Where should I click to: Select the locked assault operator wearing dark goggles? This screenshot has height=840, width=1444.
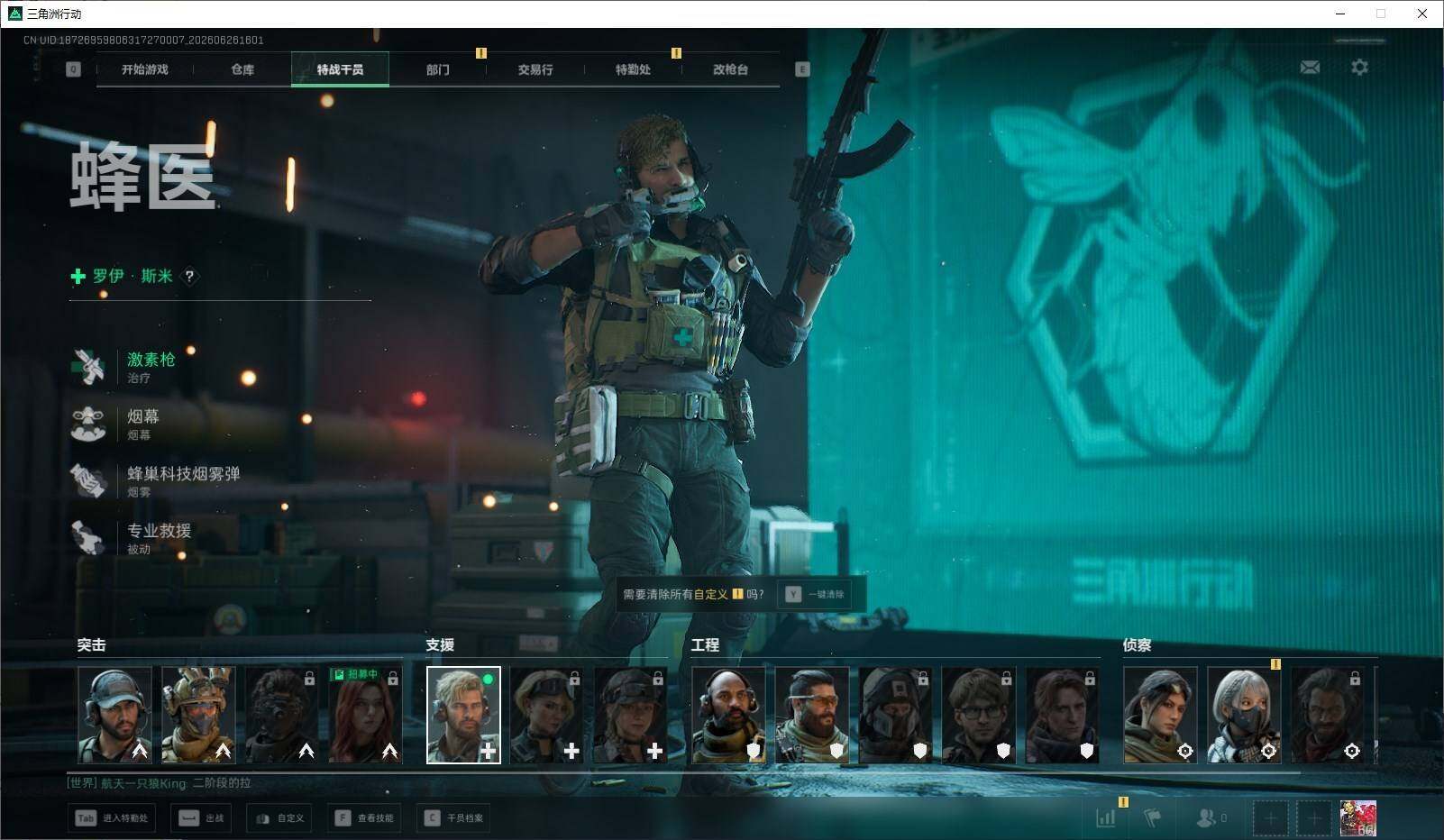(281, 715)
